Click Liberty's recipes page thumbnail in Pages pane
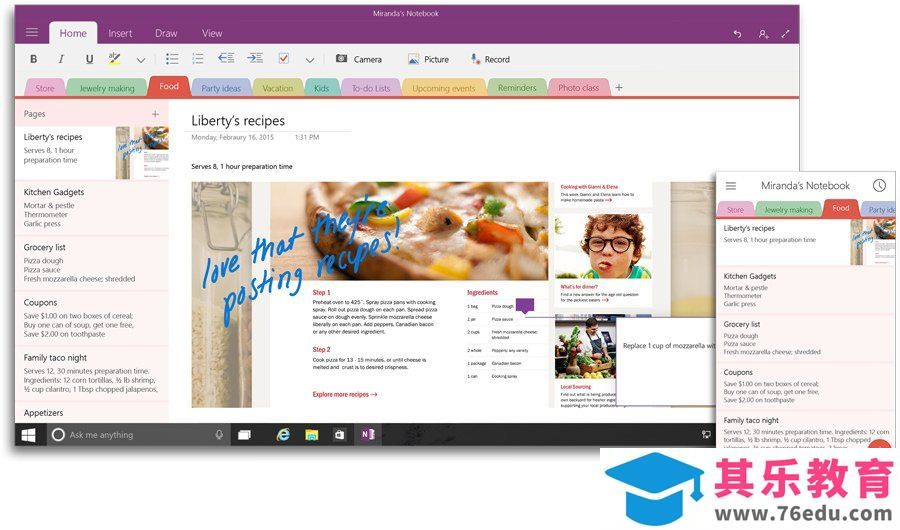 point(142,153)
